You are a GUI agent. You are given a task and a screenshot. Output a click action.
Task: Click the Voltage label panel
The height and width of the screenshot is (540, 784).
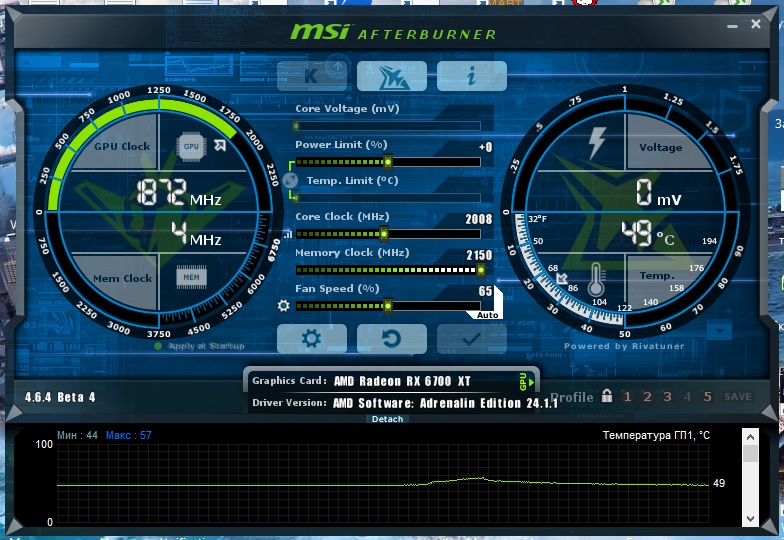(x=660, y=147)
